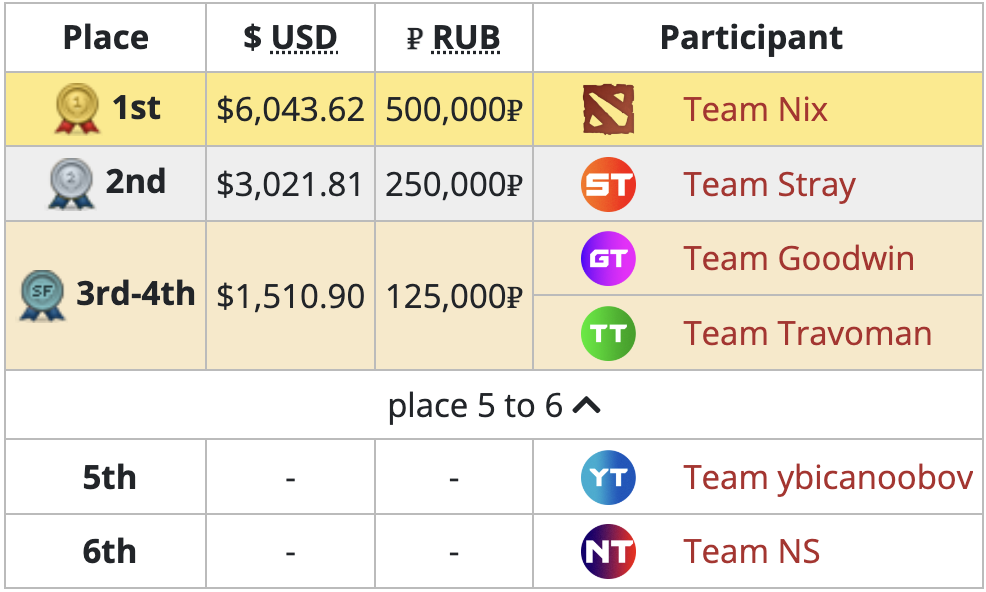Click the orange ST Team Stray icon
The image size is (986, 592).
coord(608,185)
